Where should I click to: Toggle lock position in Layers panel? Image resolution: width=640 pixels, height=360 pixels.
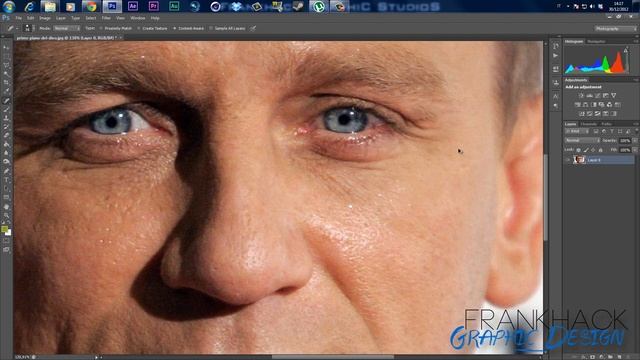click(x=593, y=150)
